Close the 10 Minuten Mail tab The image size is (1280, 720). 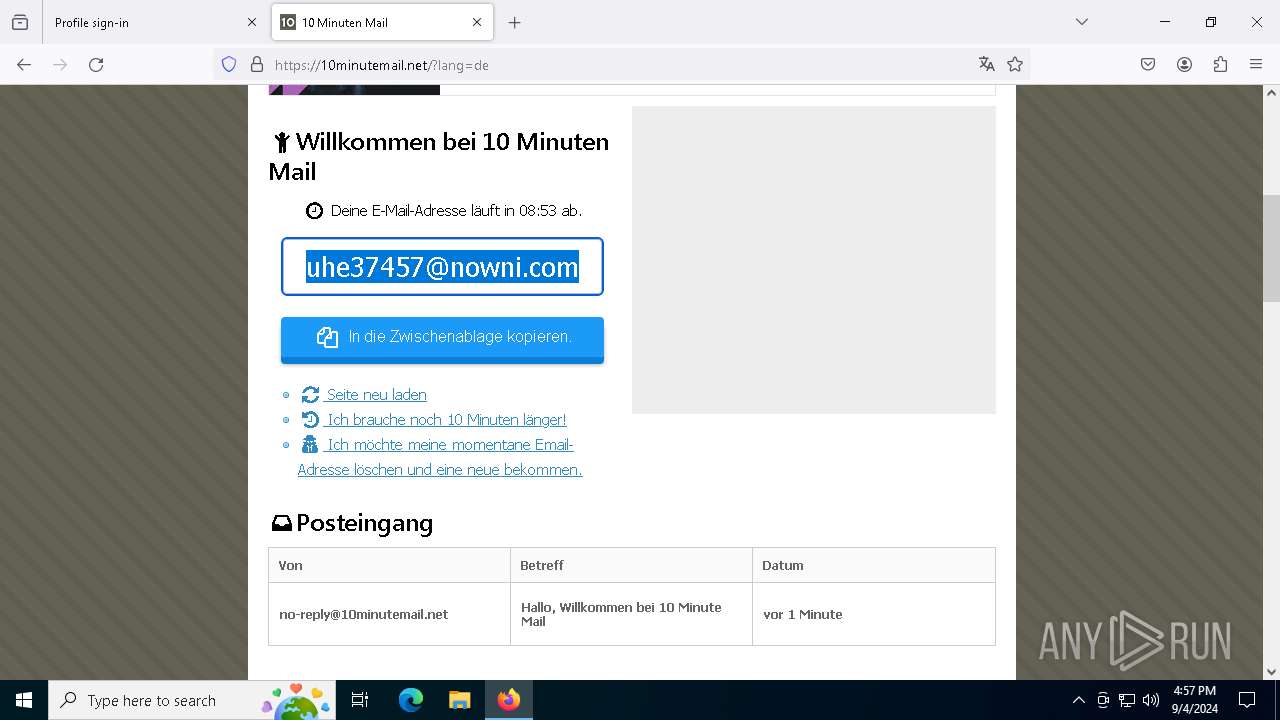pyautogui.click(x=477, y=22)
